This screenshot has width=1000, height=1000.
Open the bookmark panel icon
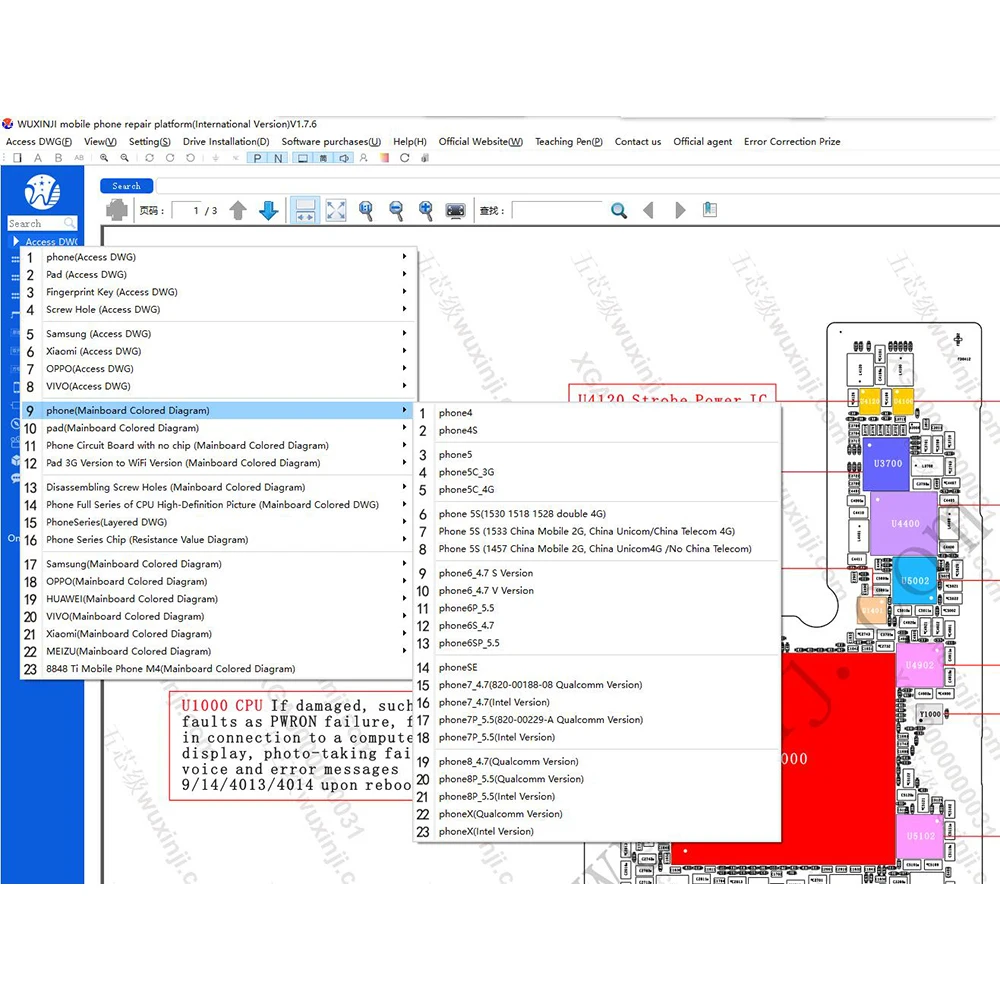click(710, 209)
